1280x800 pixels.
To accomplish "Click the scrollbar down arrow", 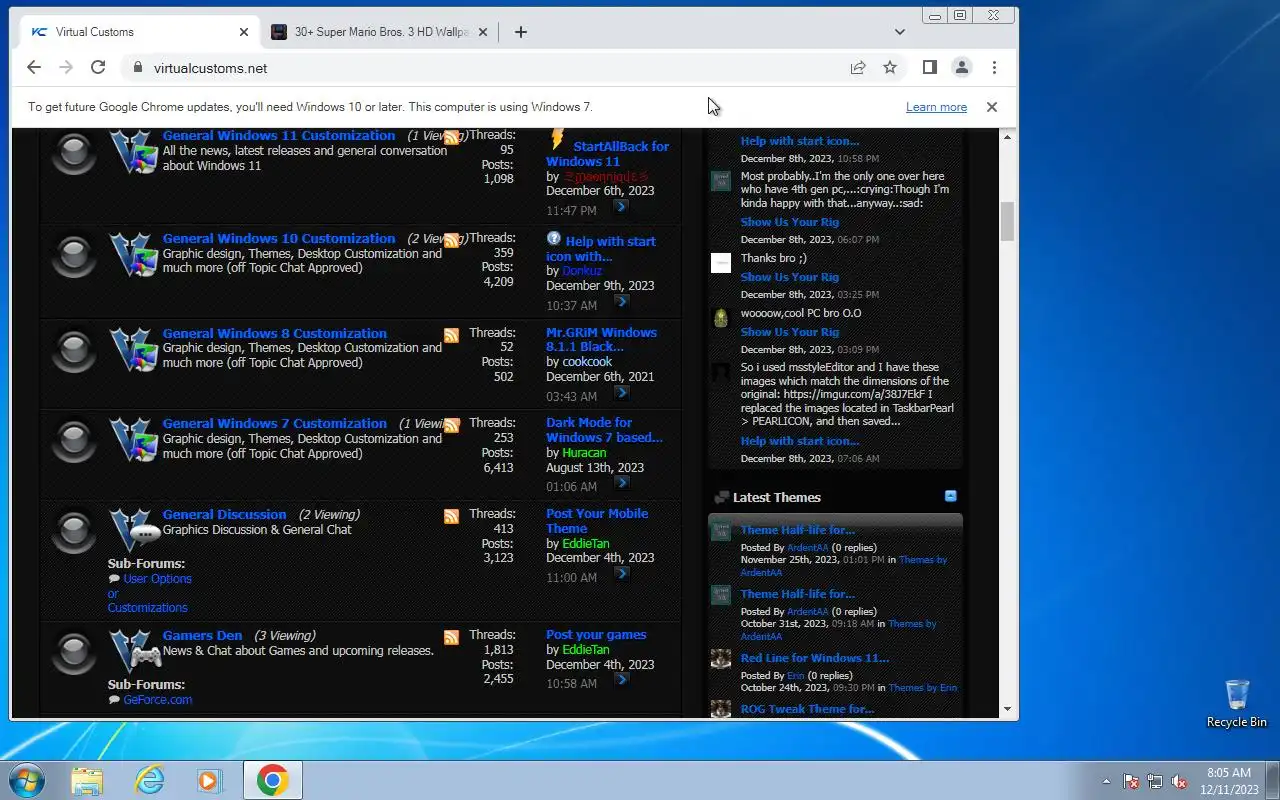I will pos(1007,709).
